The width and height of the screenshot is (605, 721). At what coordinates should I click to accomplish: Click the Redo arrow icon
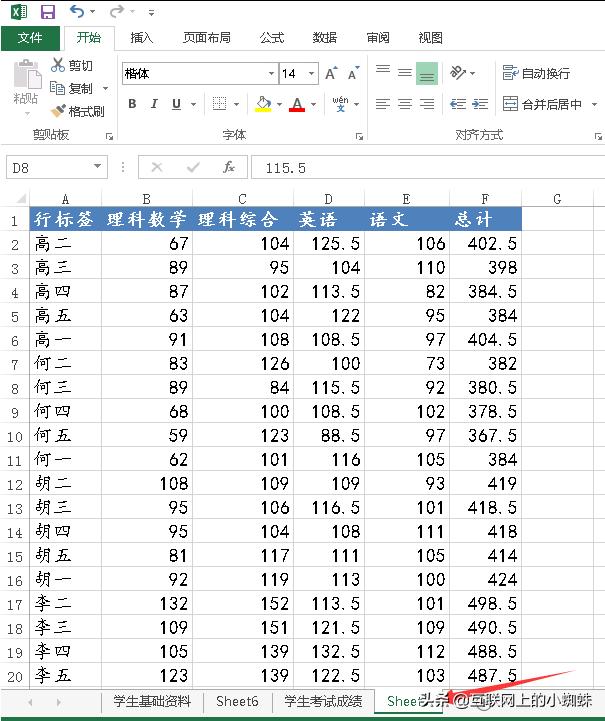[x=116, y=11]
